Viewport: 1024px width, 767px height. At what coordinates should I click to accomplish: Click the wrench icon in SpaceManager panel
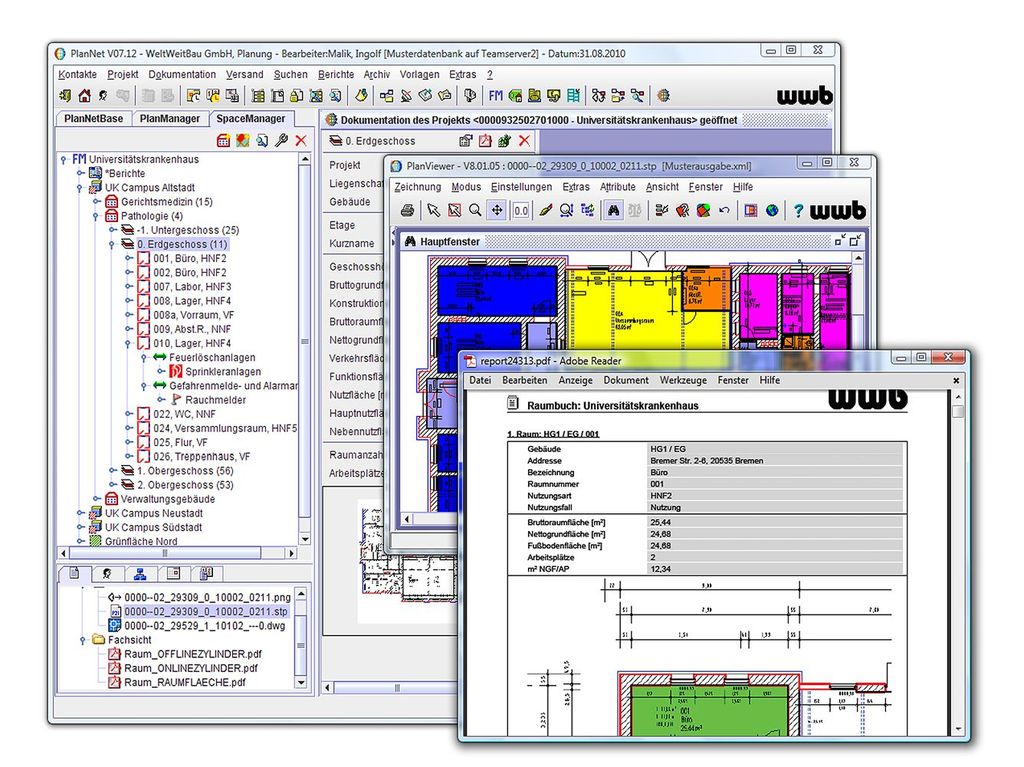pyautogui.click(x=281, y=140)
